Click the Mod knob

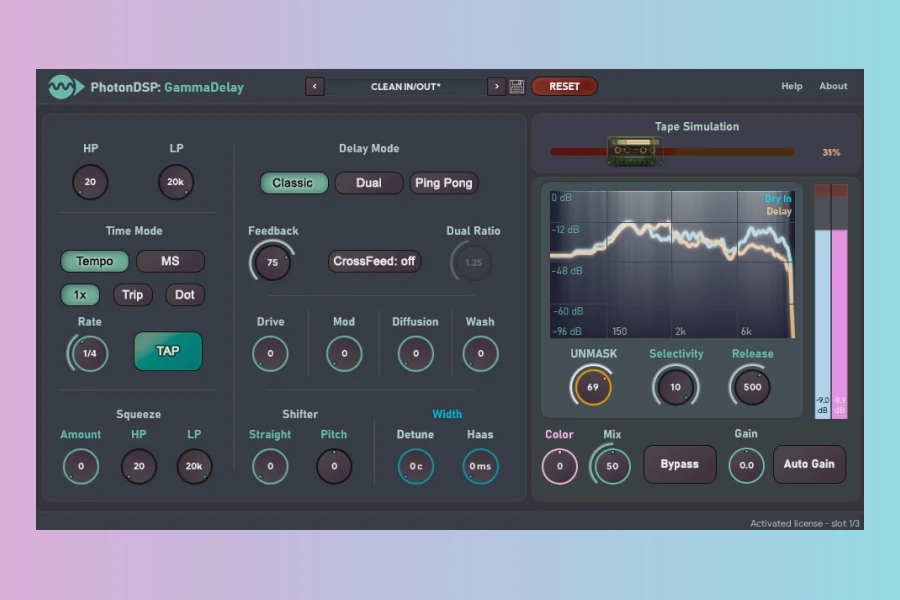pos(344,354)
